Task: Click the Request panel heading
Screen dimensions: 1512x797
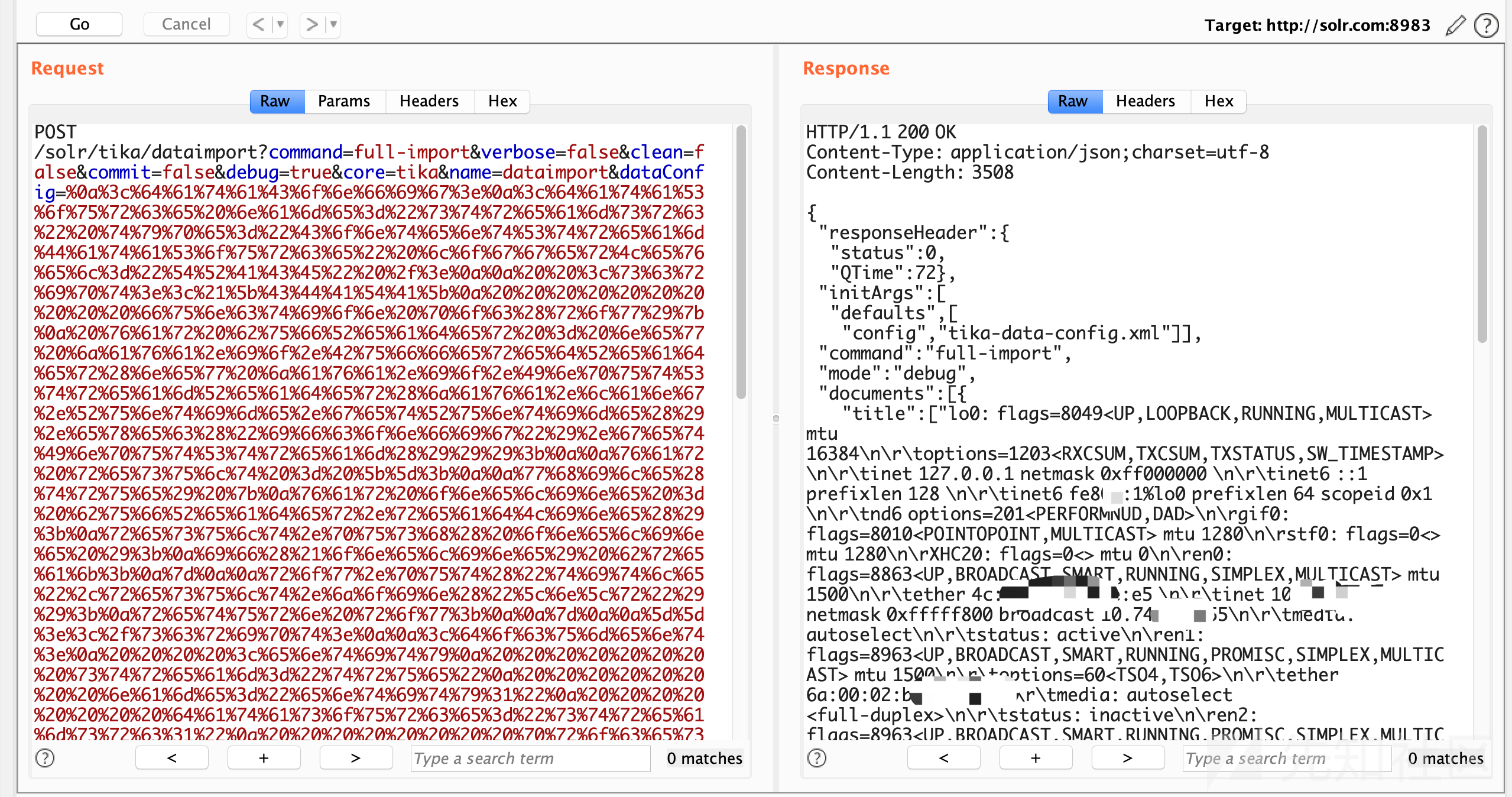Action: coord(67,68)
